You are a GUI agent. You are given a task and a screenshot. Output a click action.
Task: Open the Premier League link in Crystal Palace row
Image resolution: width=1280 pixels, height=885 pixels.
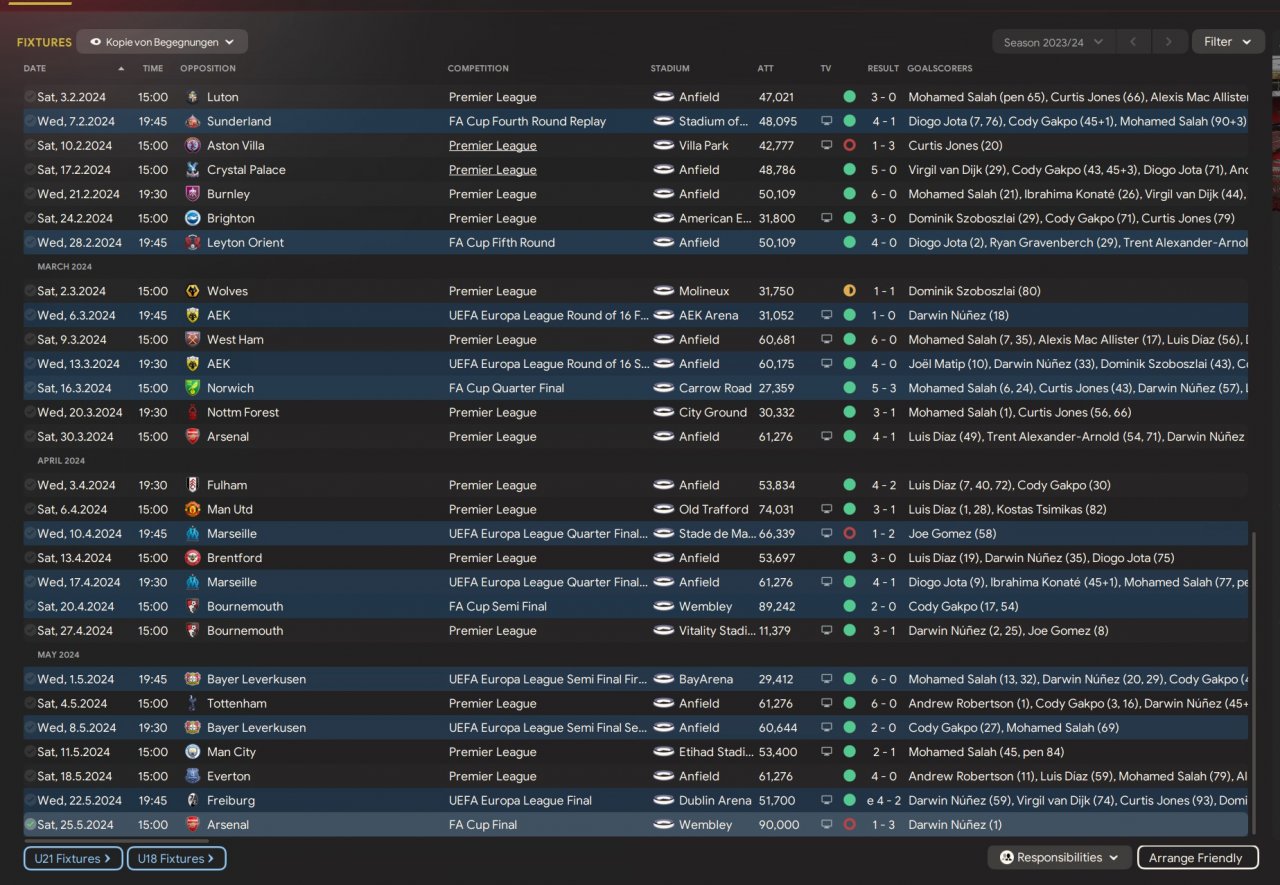pyautogui.click(x=492, y=170)
